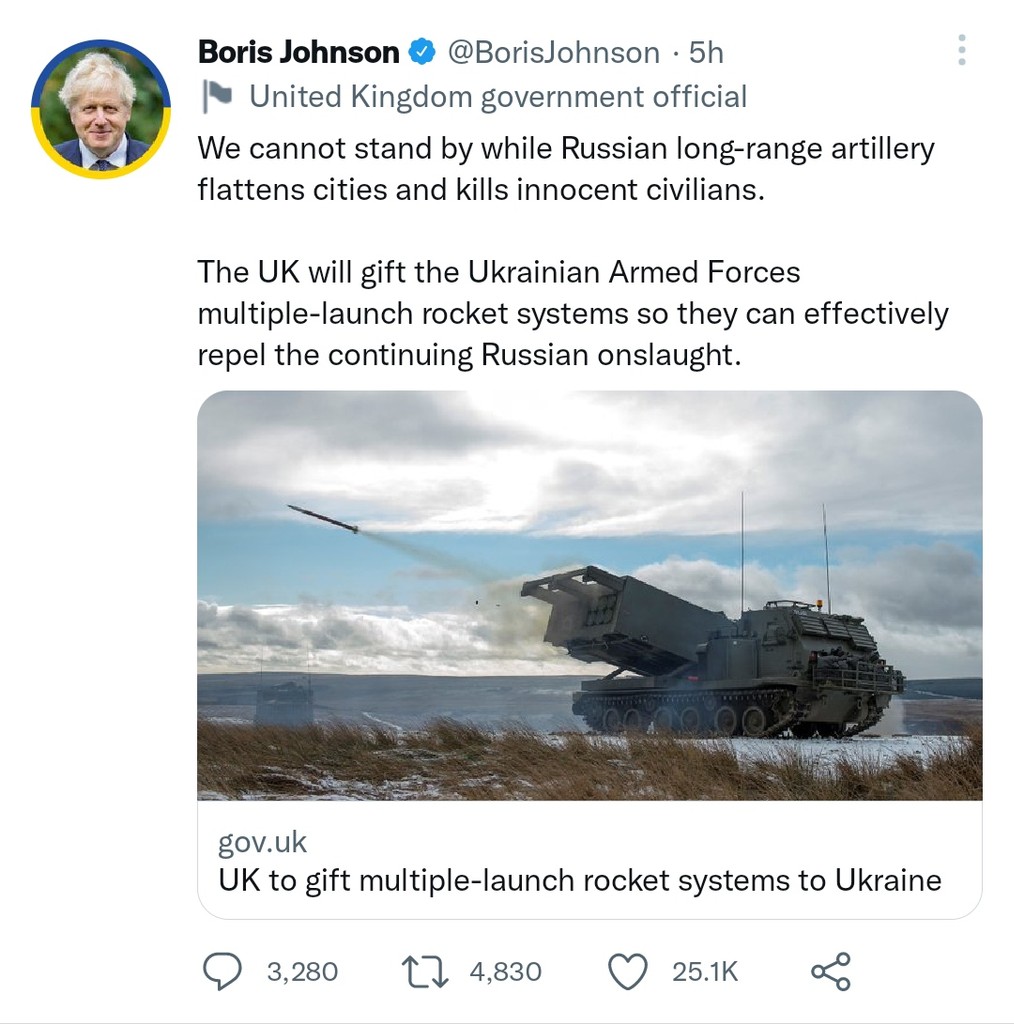Click the 4,830 retweets count
1014x1024 pixels.
pos(505,972)
